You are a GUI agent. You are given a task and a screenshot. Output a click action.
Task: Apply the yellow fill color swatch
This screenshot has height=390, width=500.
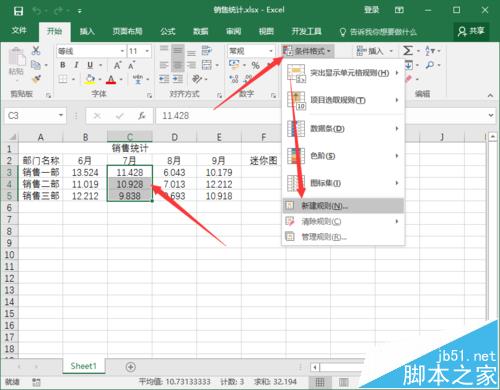[90, 79]
